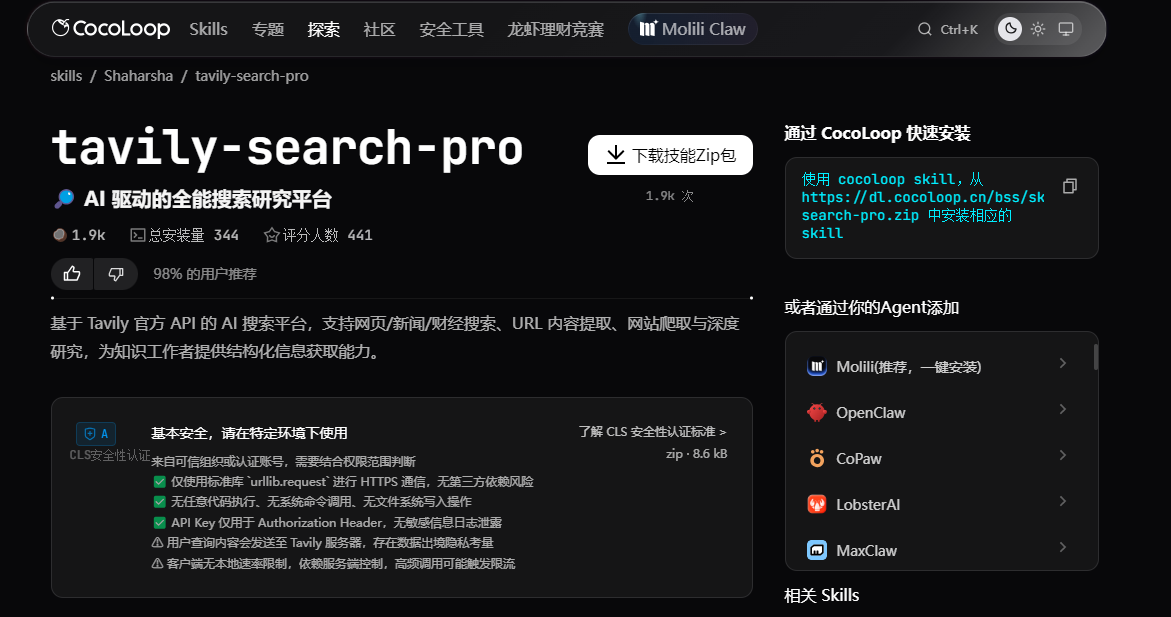1171x617 pixels.
Task: Click the Ctrl+K search shortcut
Action: click(959, 29)
